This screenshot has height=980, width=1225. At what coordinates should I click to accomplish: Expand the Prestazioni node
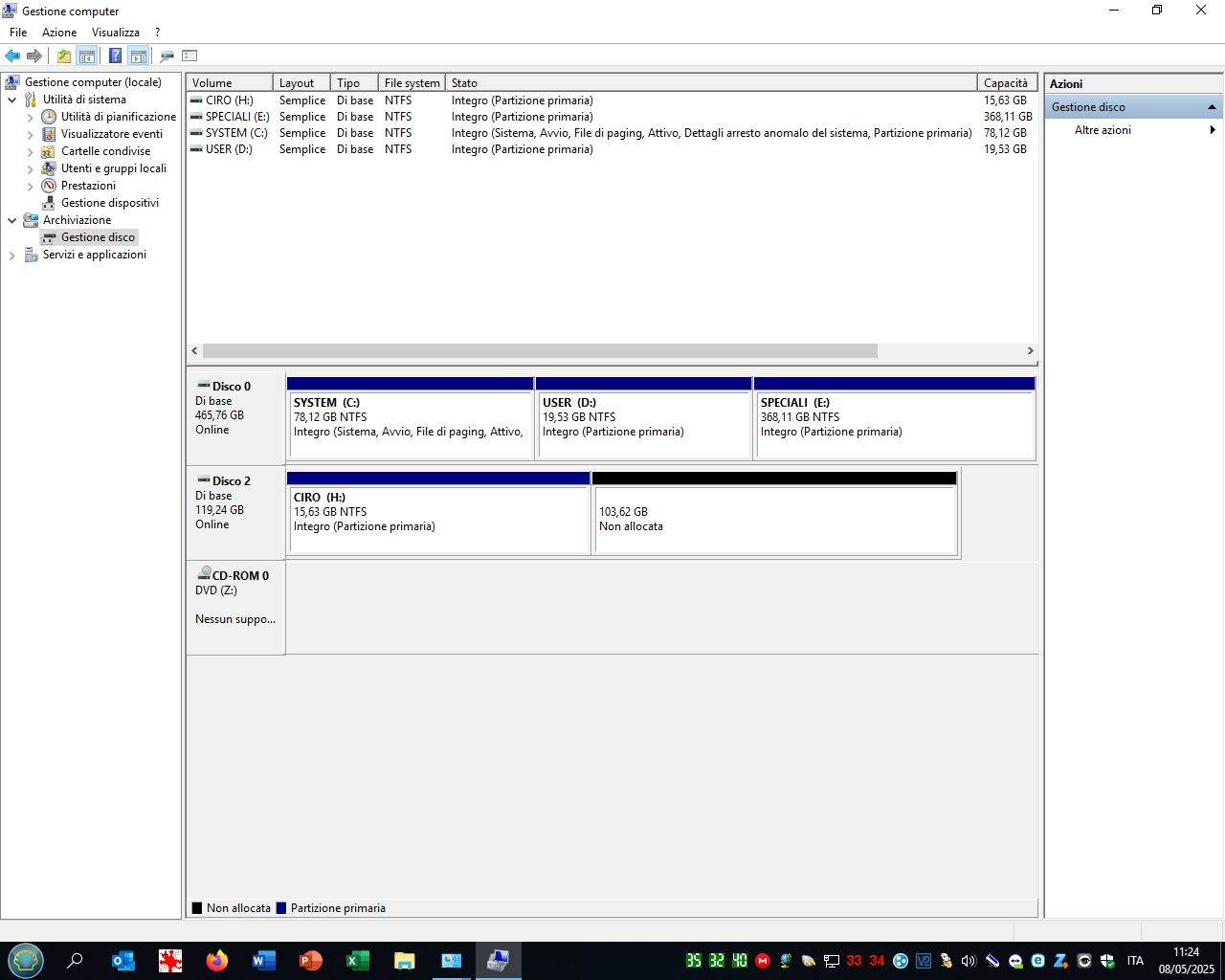point(31,186)
